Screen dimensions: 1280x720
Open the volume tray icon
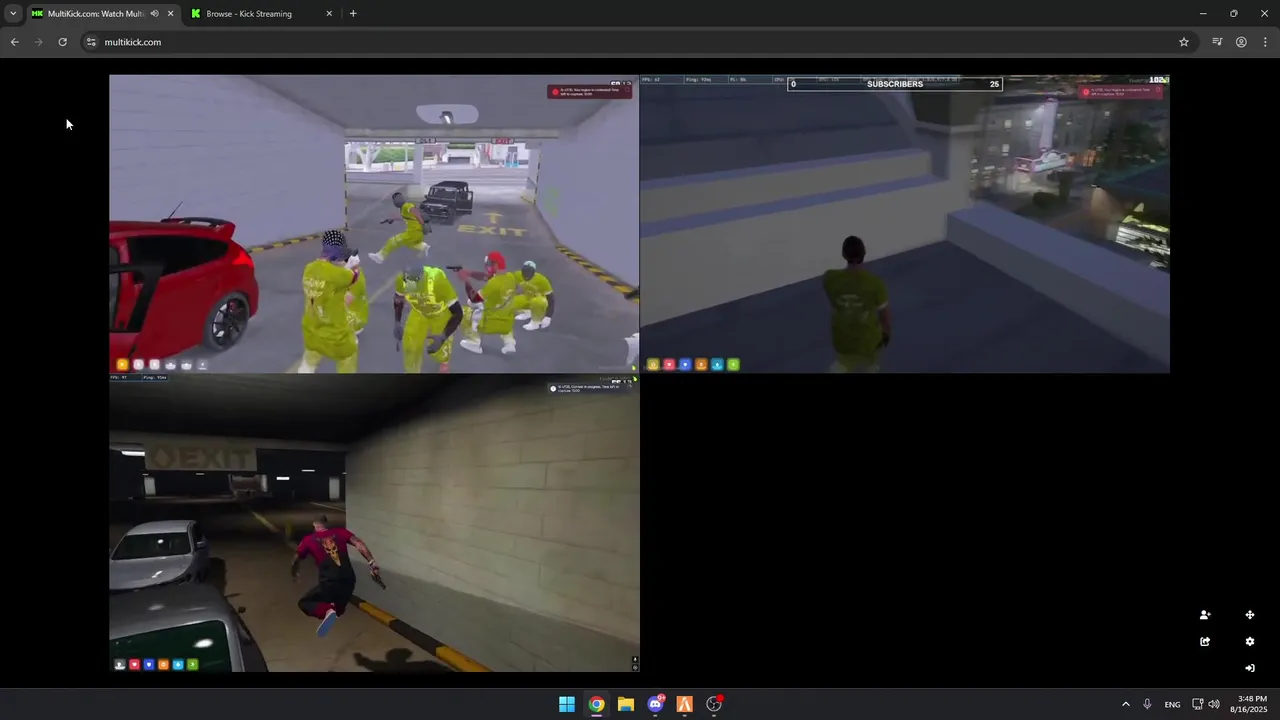[x=1214, y=704]
